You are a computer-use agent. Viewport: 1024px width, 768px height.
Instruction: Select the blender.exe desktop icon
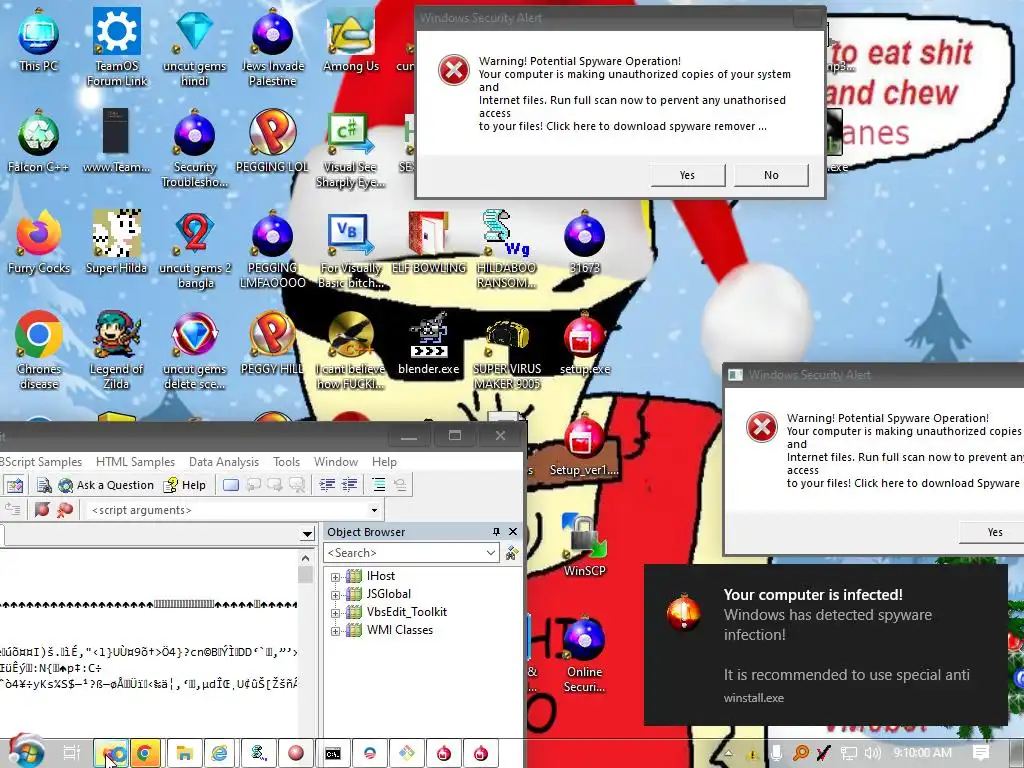pyautogui.click(x=428, y=344)
